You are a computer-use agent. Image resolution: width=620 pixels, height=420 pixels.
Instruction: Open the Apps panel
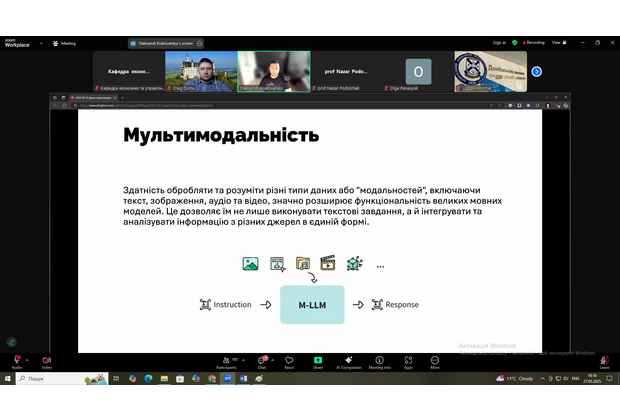[x=408, y=361]
